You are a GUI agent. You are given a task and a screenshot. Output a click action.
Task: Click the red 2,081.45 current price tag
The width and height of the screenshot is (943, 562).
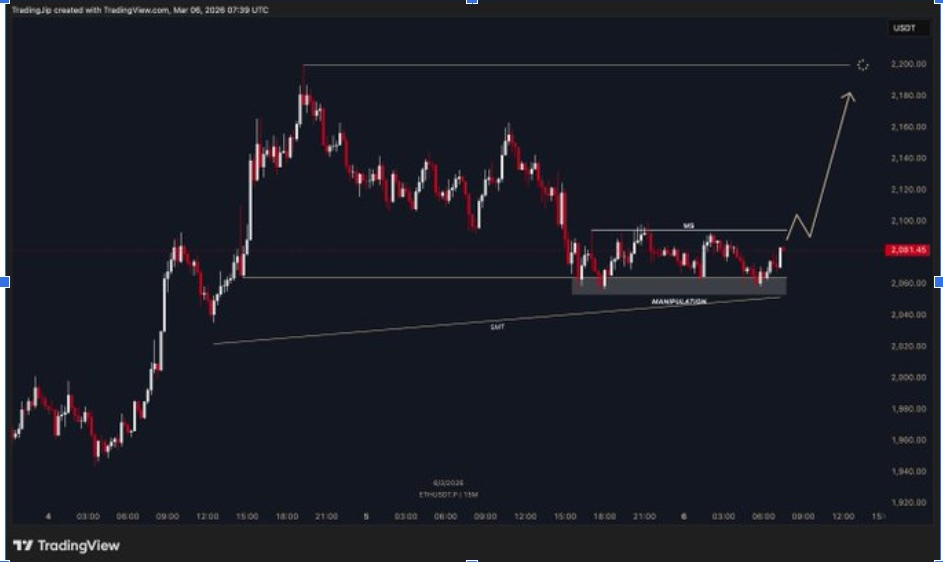tap(908, 250)
